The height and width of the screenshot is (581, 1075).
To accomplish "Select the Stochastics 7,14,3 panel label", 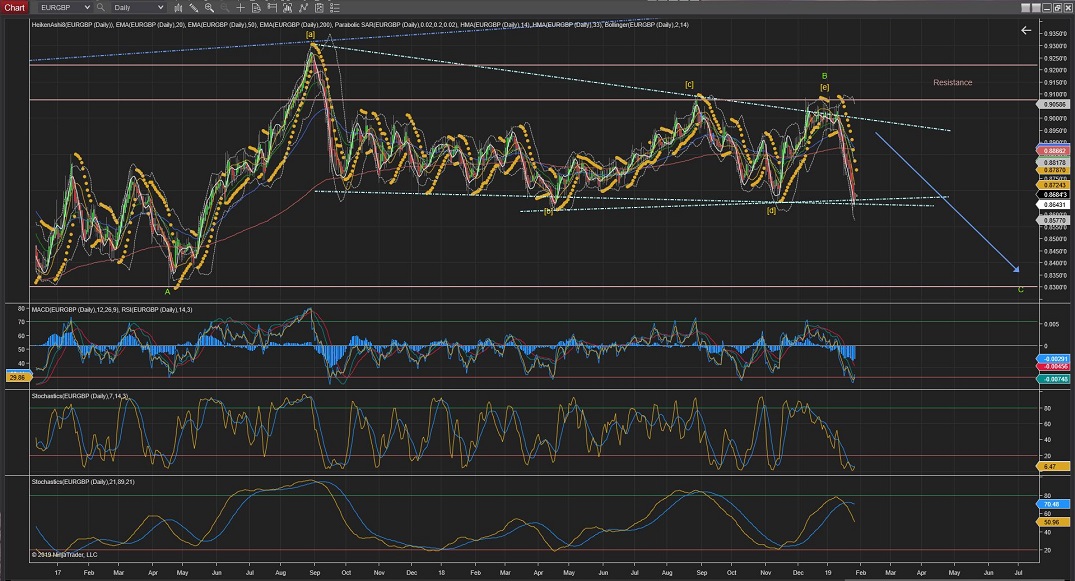I will point(80,396).
